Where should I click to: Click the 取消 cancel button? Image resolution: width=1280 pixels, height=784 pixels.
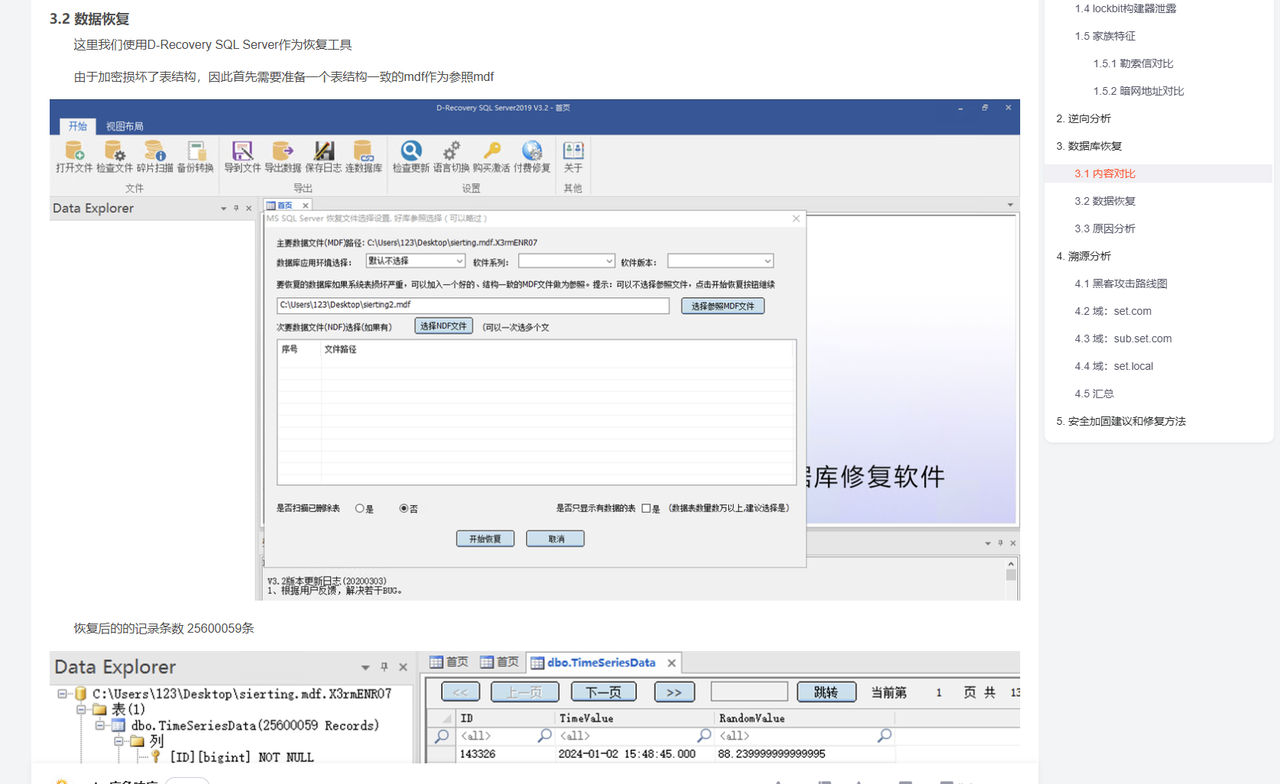[555, 538]
